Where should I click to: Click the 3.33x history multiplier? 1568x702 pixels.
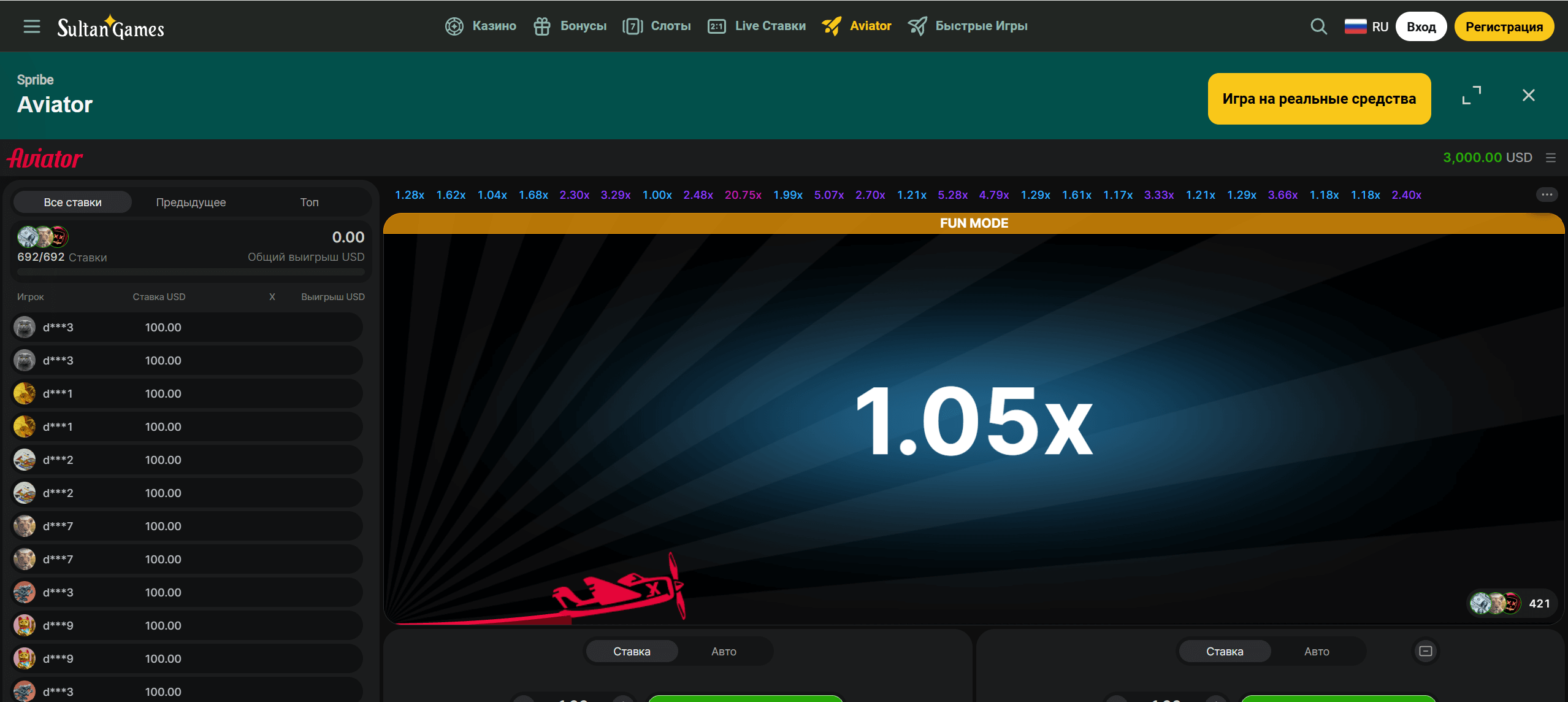[1159, 195]
